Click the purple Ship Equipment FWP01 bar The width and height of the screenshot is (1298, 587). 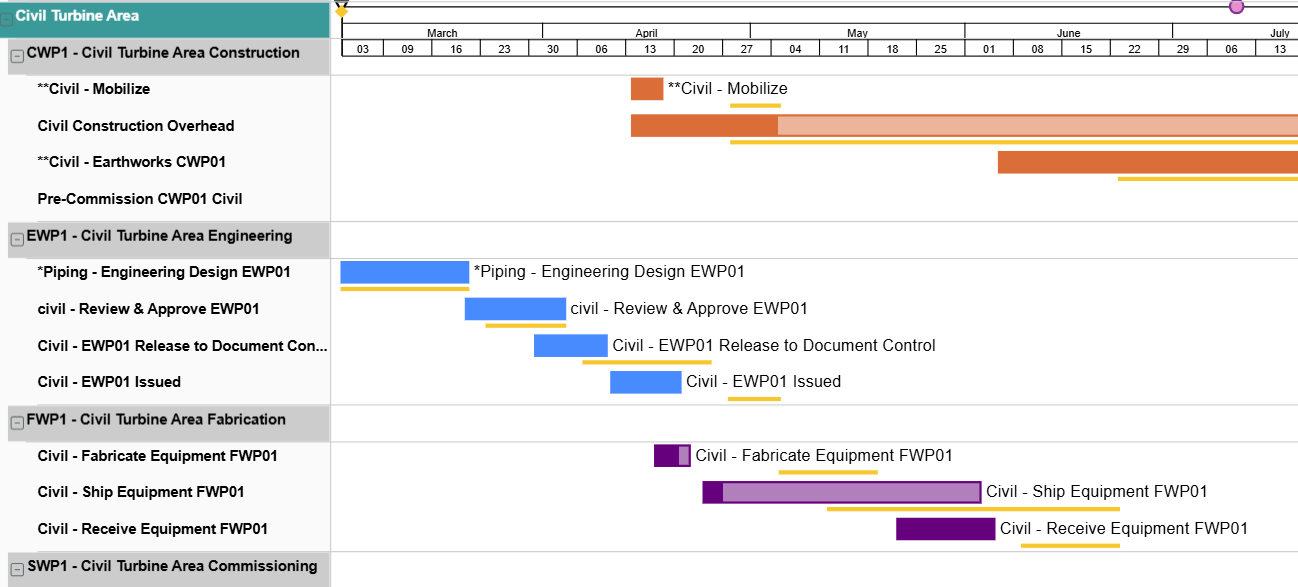[841, 492]
